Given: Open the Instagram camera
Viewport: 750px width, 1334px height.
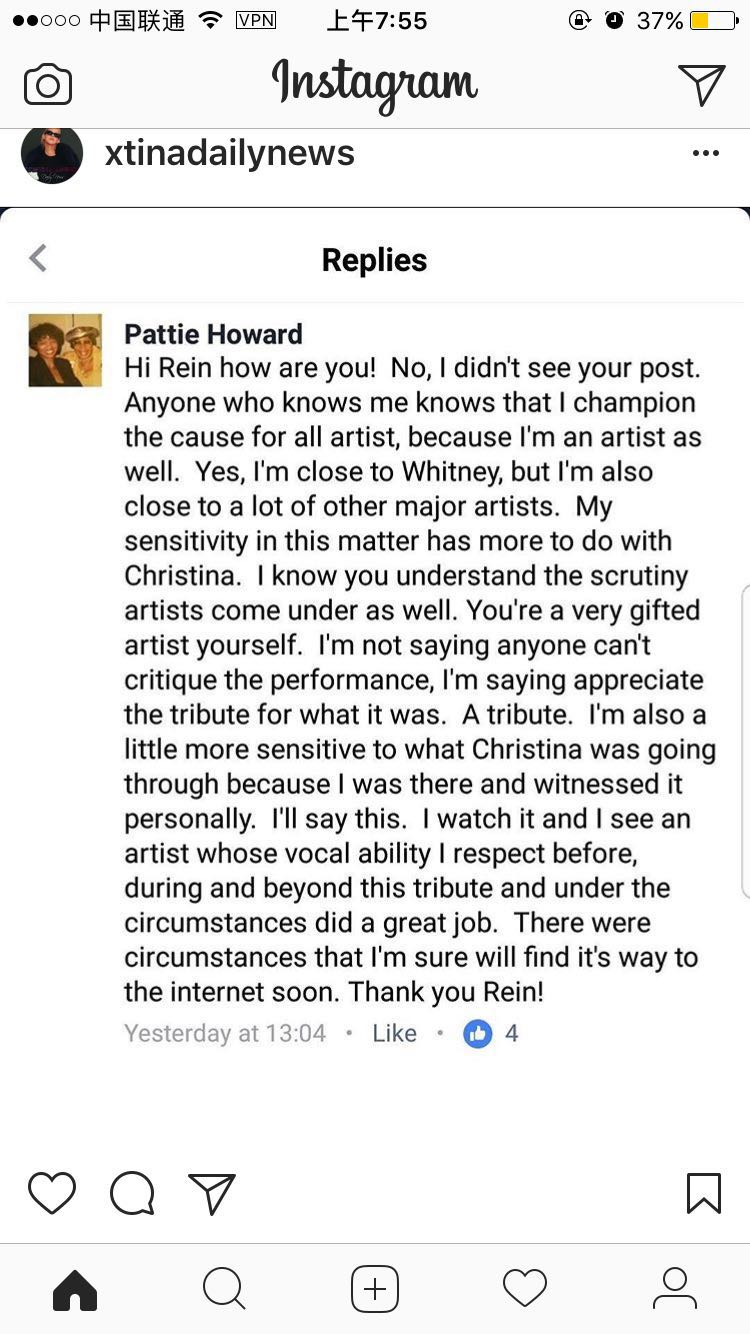Looking at the screenshot, I should (48, 85).
